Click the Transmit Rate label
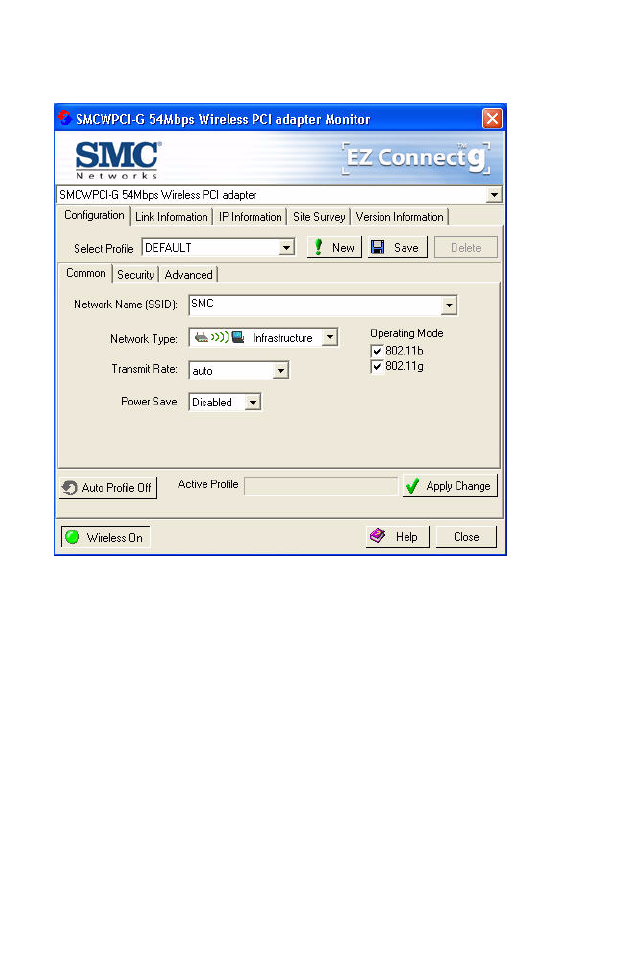The image size is (630, 972). coord(144,369)
